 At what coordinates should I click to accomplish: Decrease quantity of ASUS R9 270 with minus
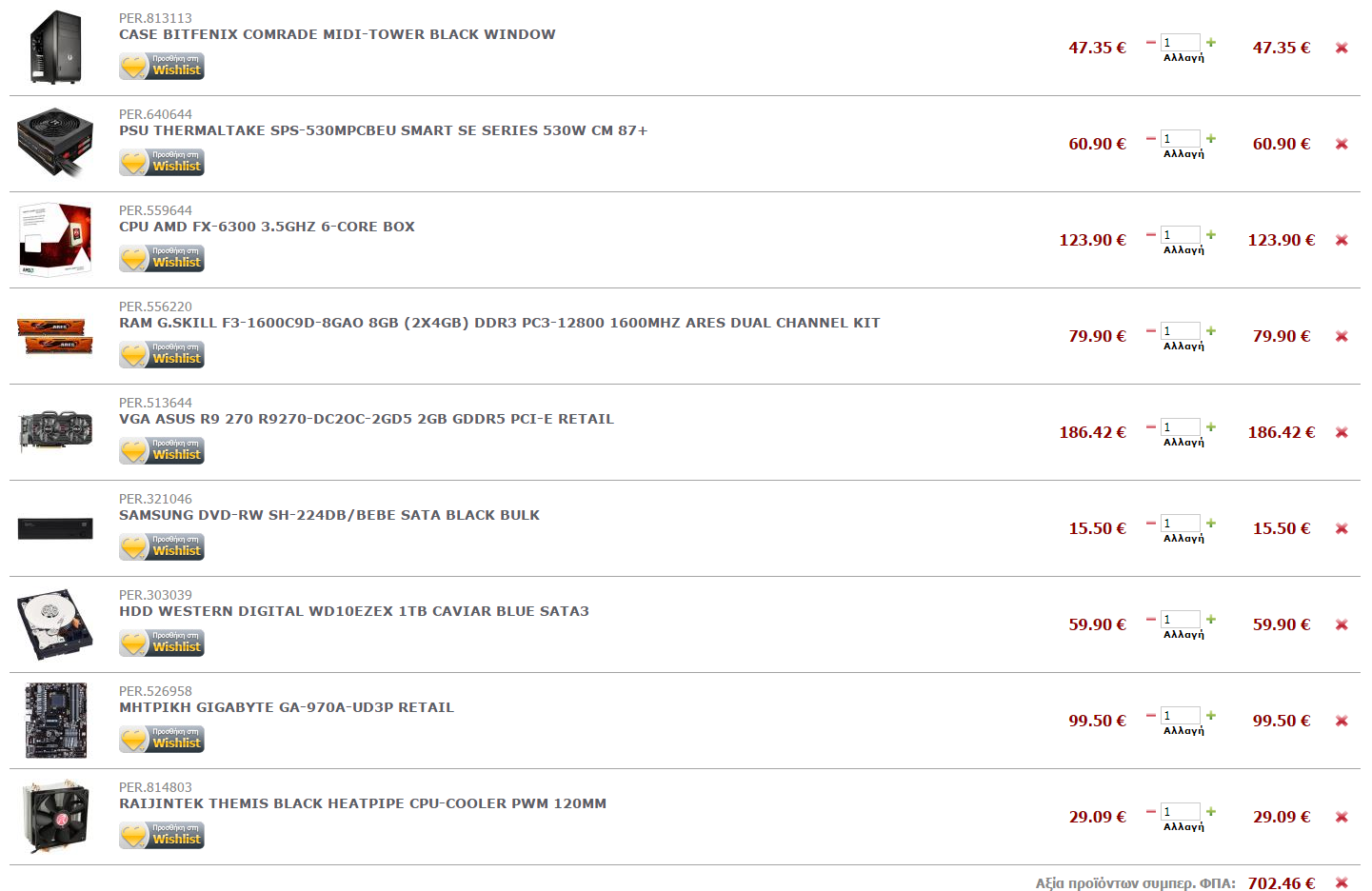(x=1150, y=426)
